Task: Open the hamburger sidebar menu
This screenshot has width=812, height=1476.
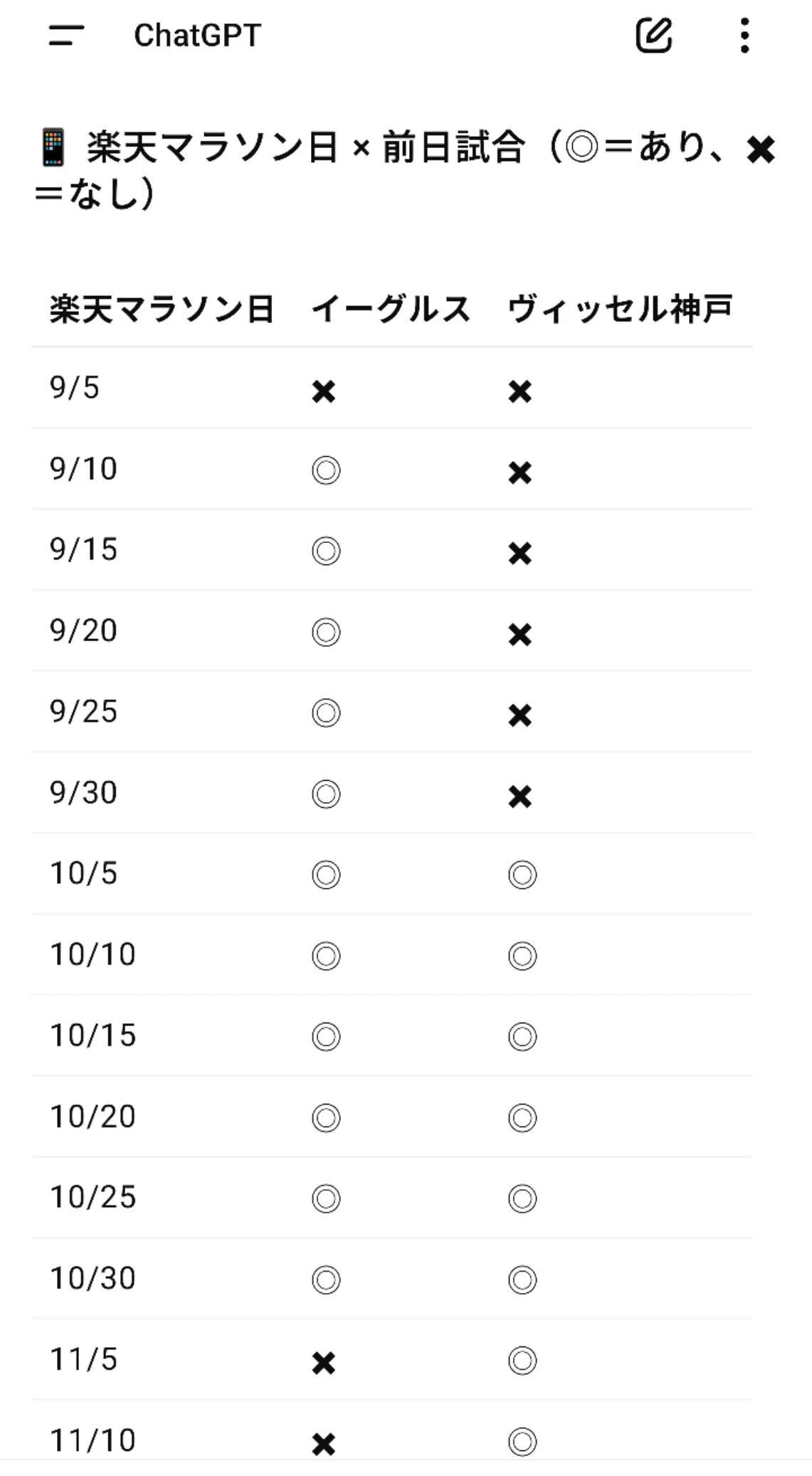Action: (66, 35)
